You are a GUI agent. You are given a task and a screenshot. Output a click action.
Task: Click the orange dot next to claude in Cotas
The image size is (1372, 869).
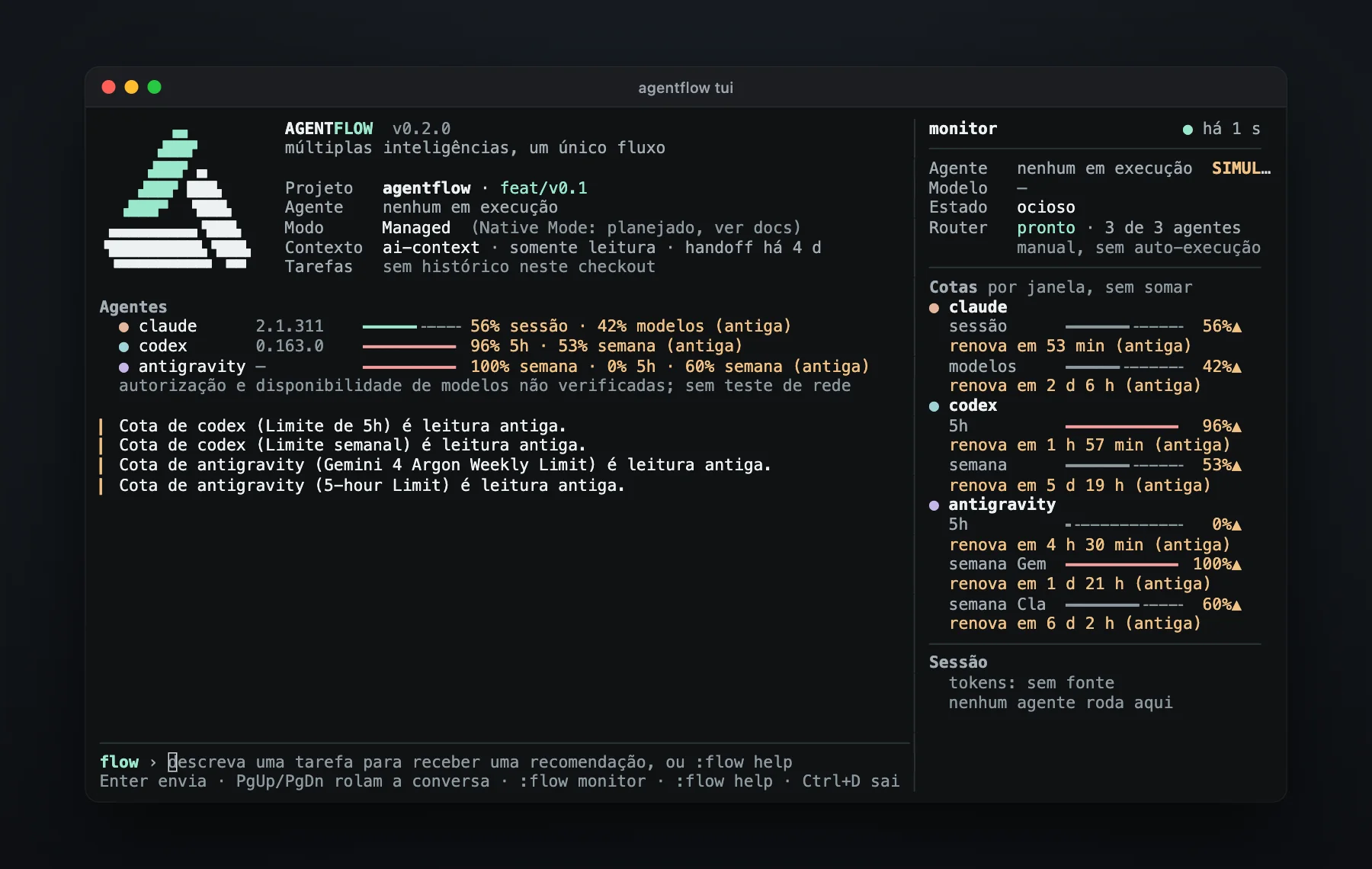tap(934, 308)
